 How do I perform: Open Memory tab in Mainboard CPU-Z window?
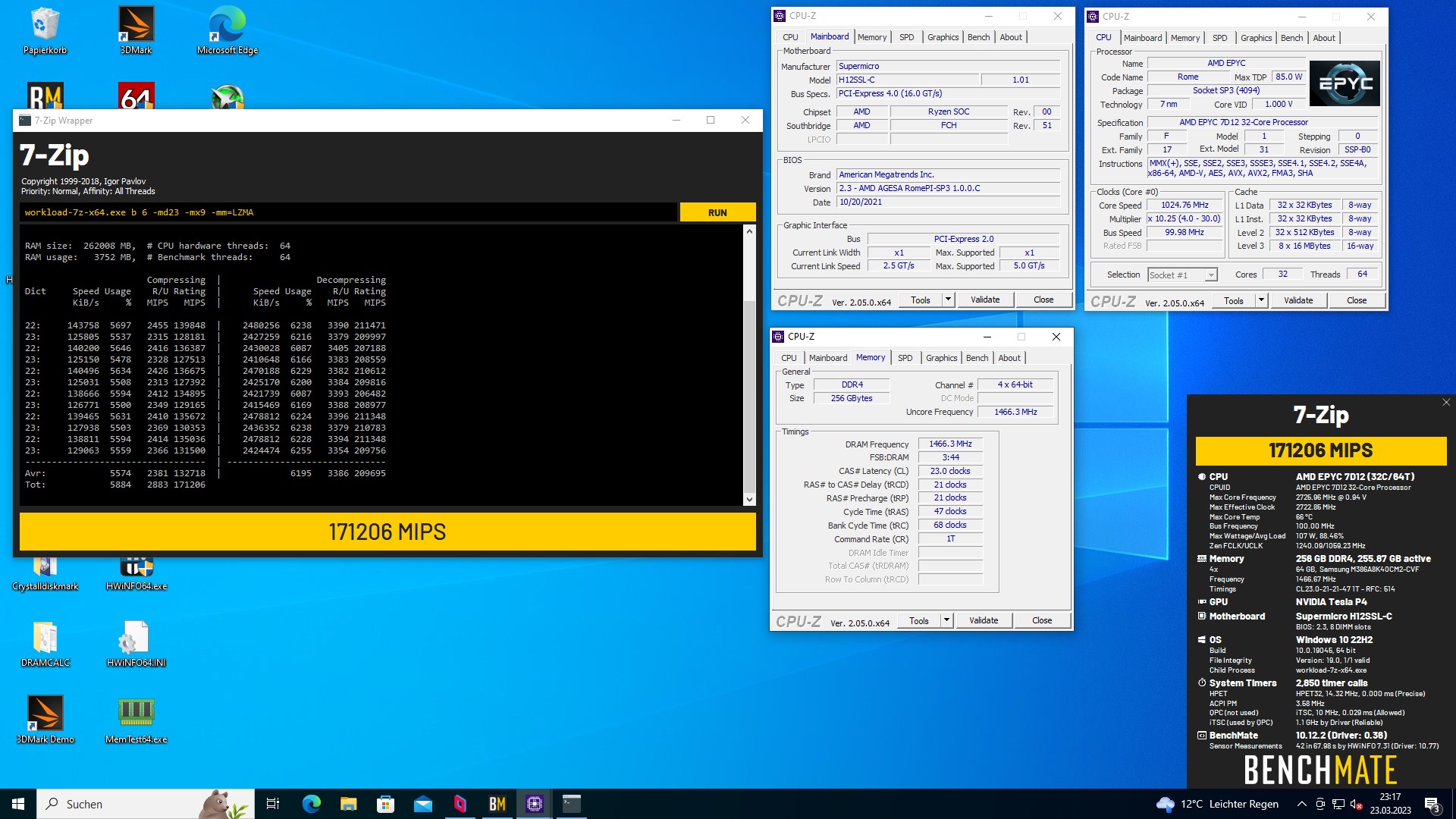pos(872,37)
